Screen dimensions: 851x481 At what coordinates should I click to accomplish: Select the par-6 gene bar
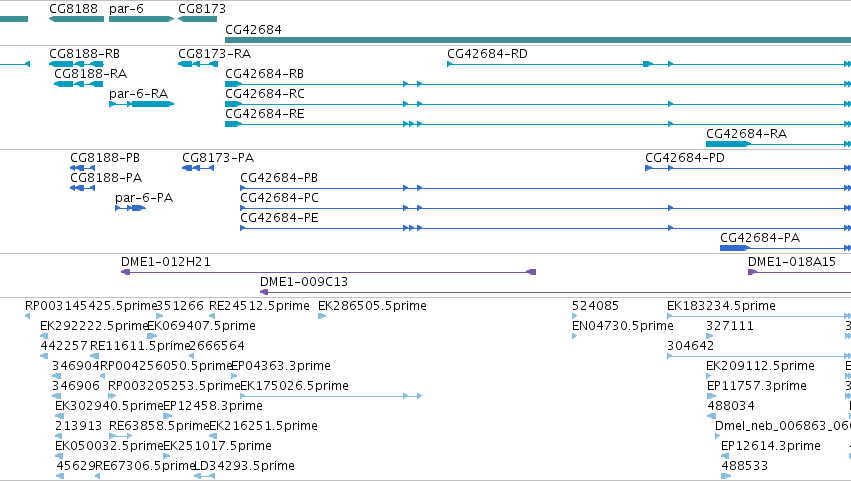(141, 19)
